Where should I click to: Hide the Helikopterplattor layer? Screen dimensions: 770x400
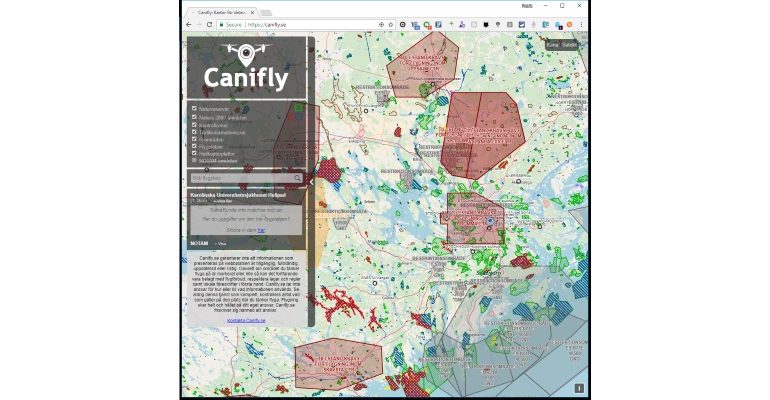[x=194, y=153]
